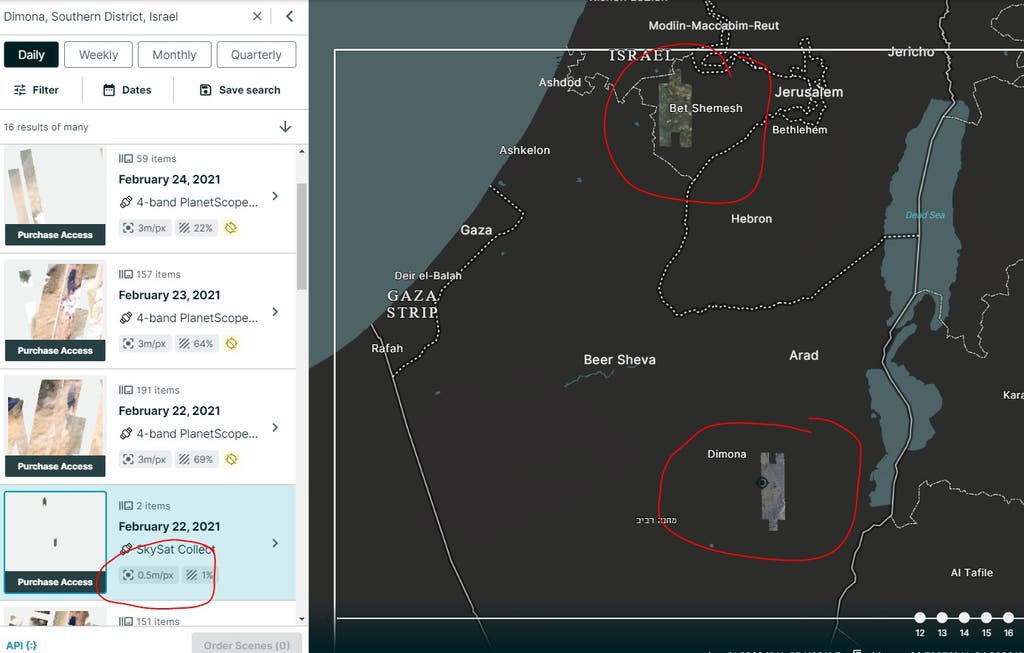
Task: Click Purchase Access on SkySat Collect result
Action: (55, 582)
